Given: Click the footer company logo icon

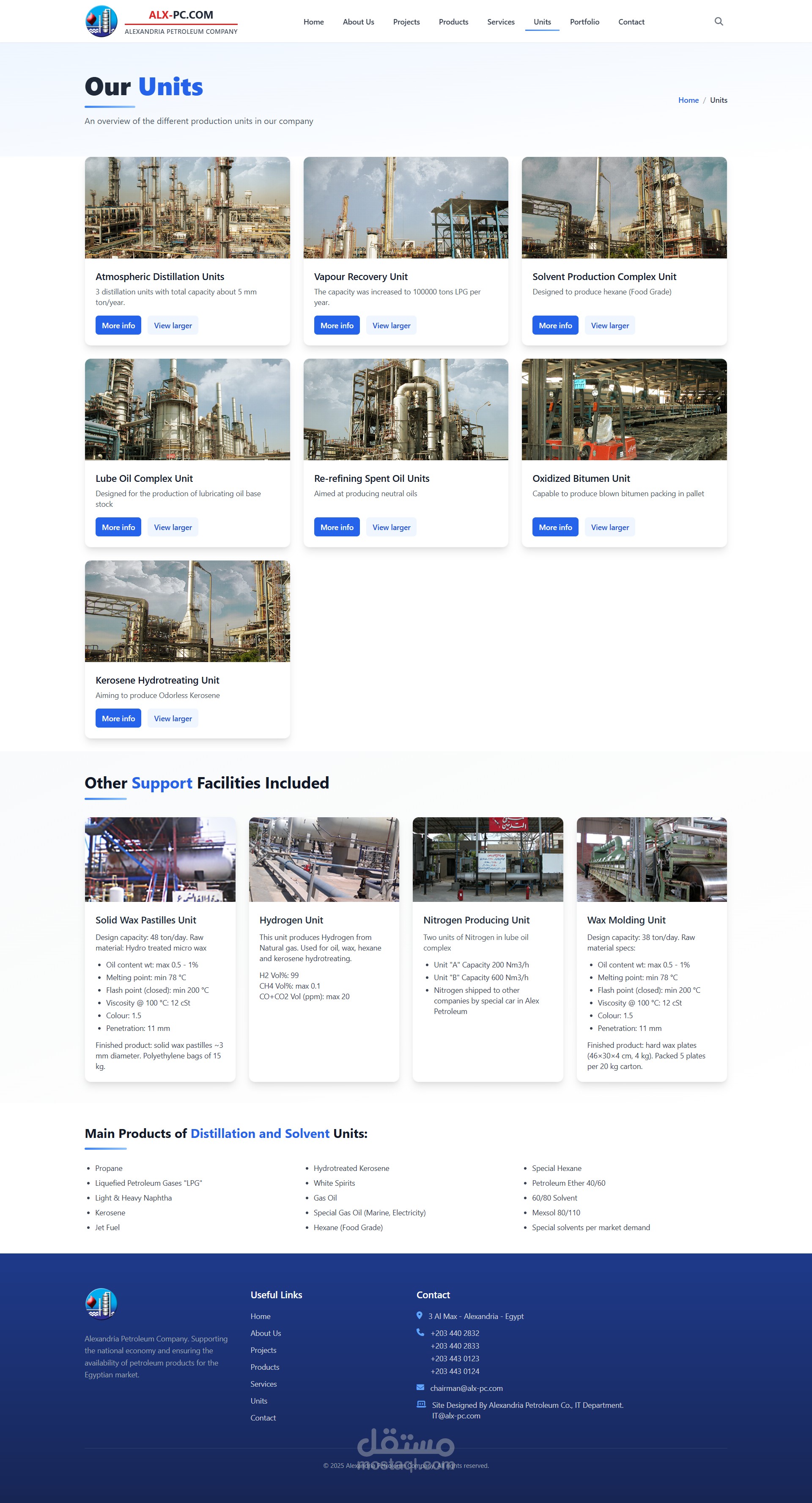Looking at the screenshot, I should (x=101, y=1303).
